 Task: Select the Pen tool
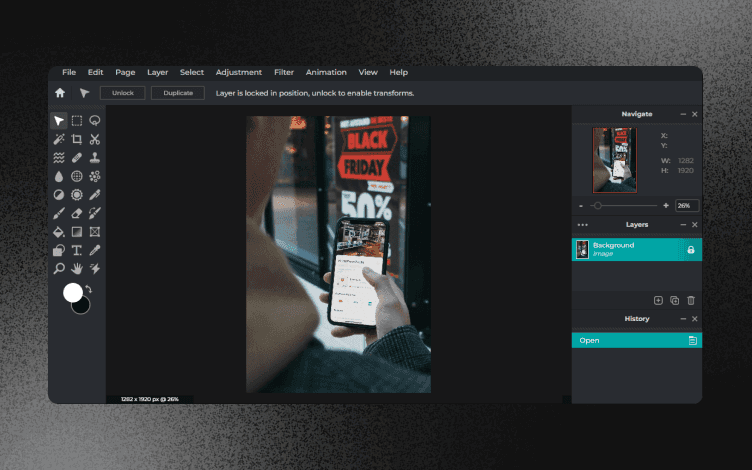pos(95,195)
